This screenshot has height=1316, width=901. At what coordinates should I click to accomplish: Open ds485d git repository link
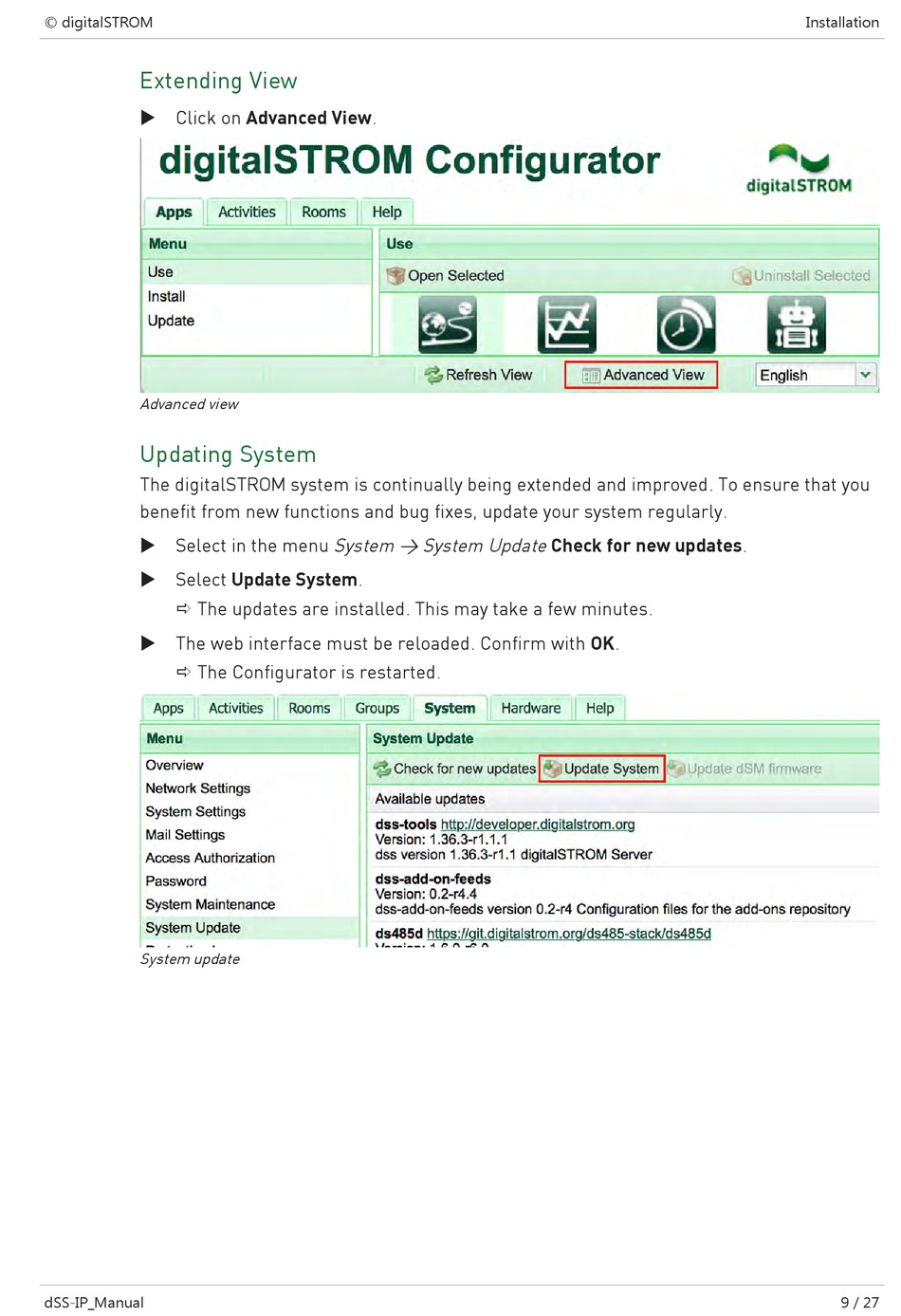(569, 934)
